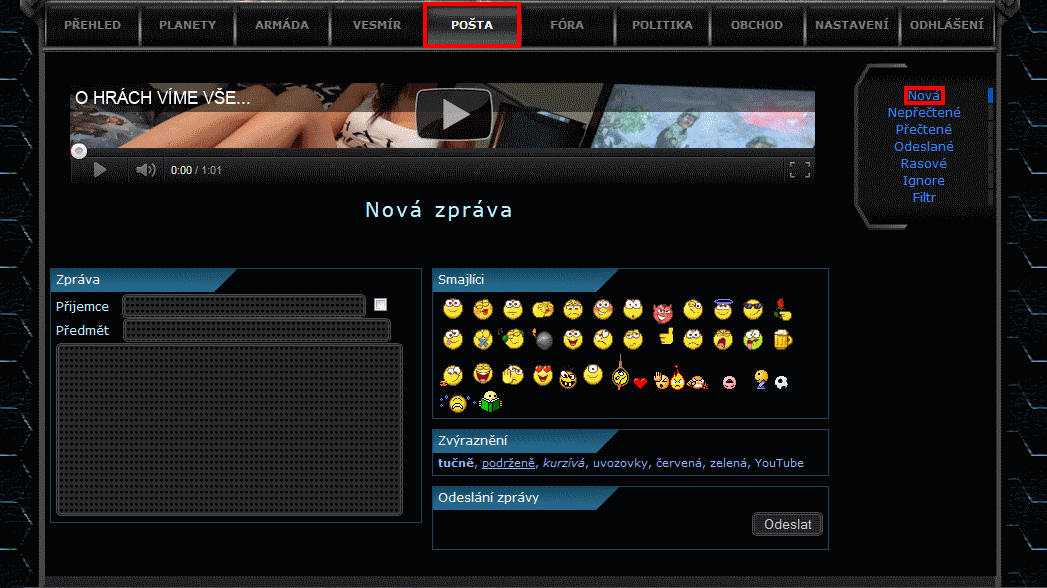Insert the heart-eyes smiley
Viewport: 1047px width, 588px height.
(x=543, y=376)
